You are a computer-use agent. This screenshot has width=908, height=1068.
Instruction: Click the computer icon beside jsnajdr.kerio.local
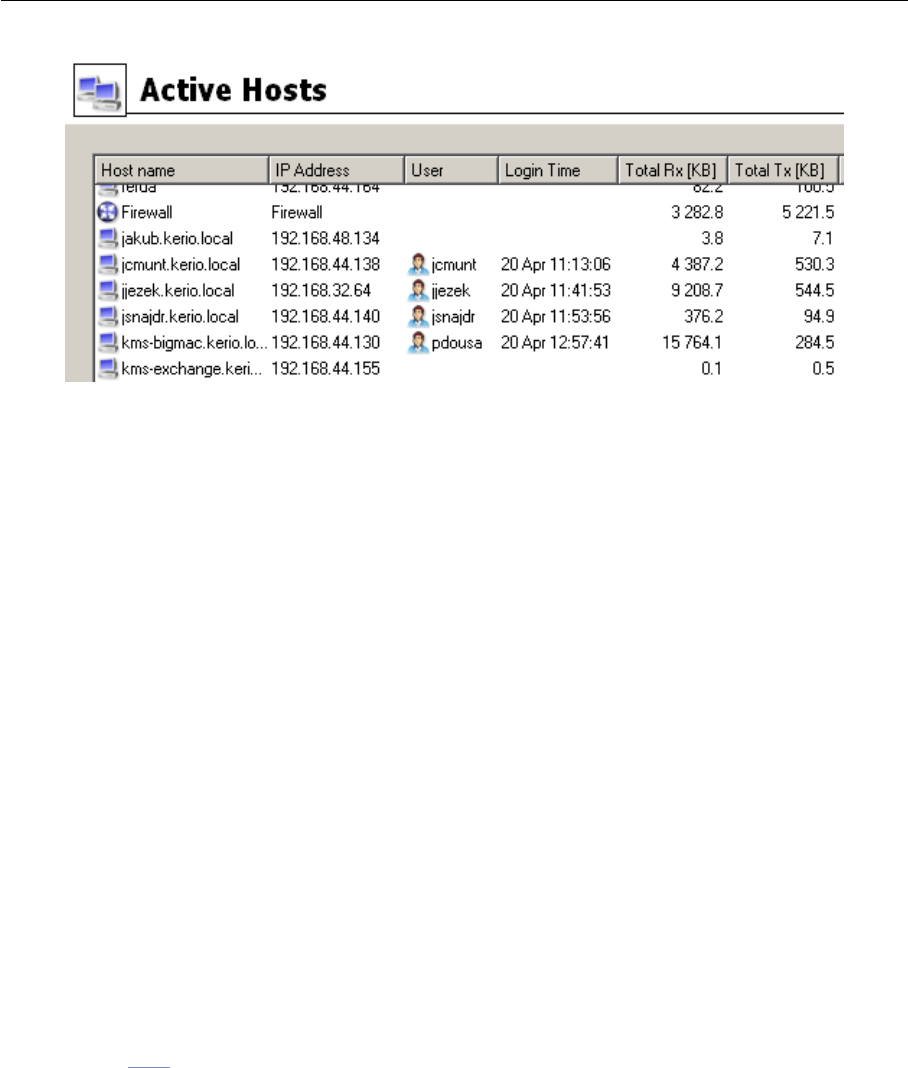pyautogui.click(x=107, y=317)
